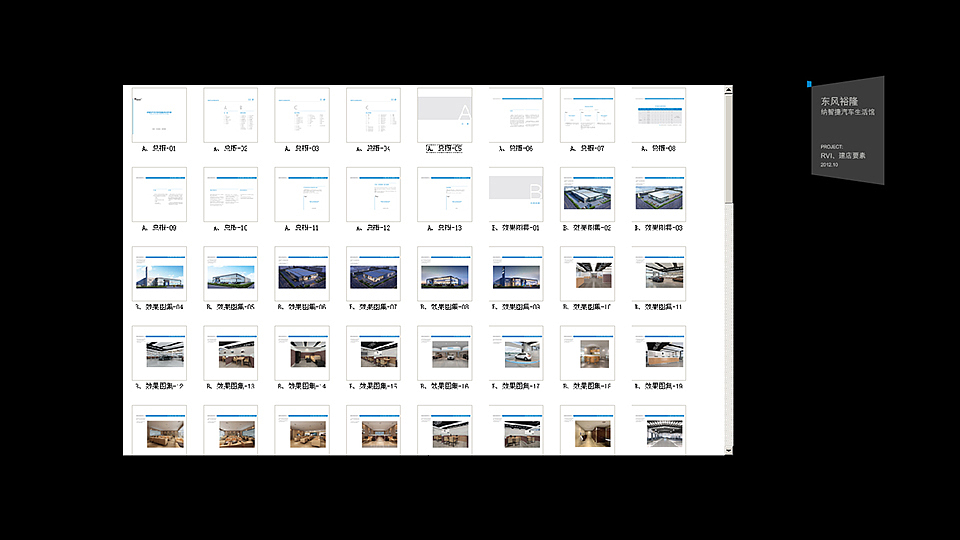
Task: Click label text B. 效果图集-19
Action: pyautogui.click(x=659, y=386)
